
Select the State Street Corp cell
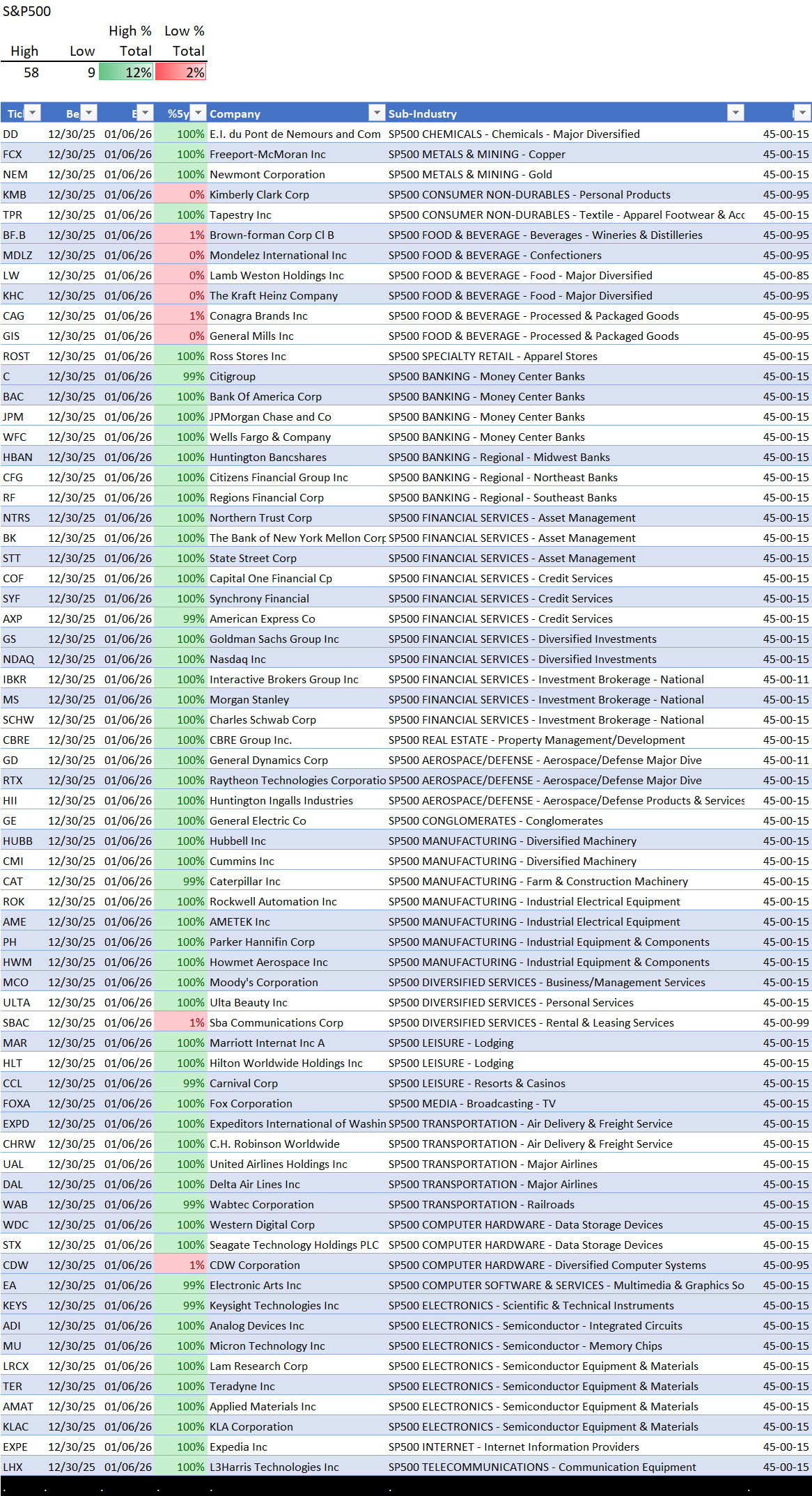click(297, 558)
